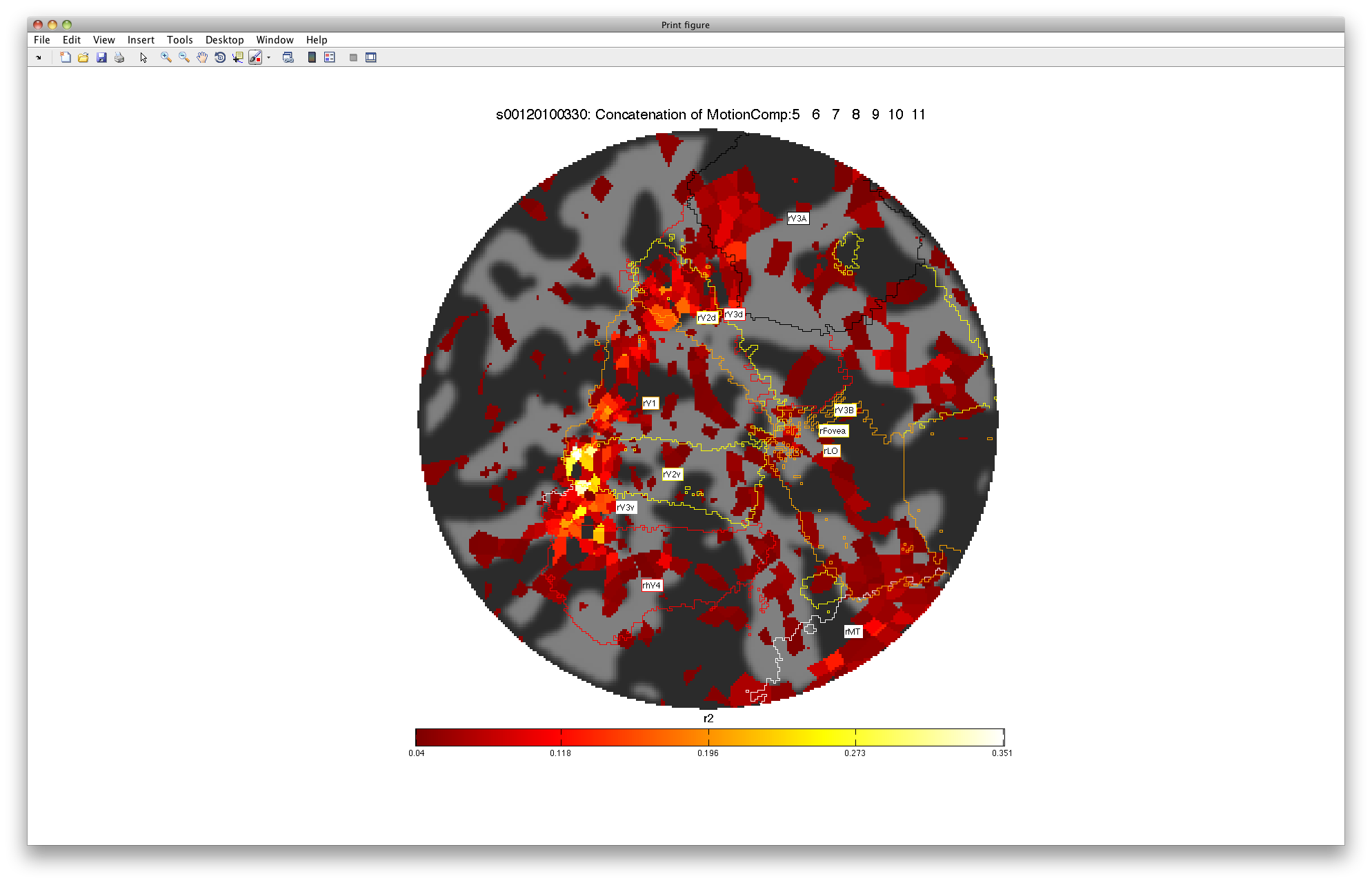Viewport: 1372px width, 883px height.
Task: Toggle the Insert Legend button
Action: (330, 57)
